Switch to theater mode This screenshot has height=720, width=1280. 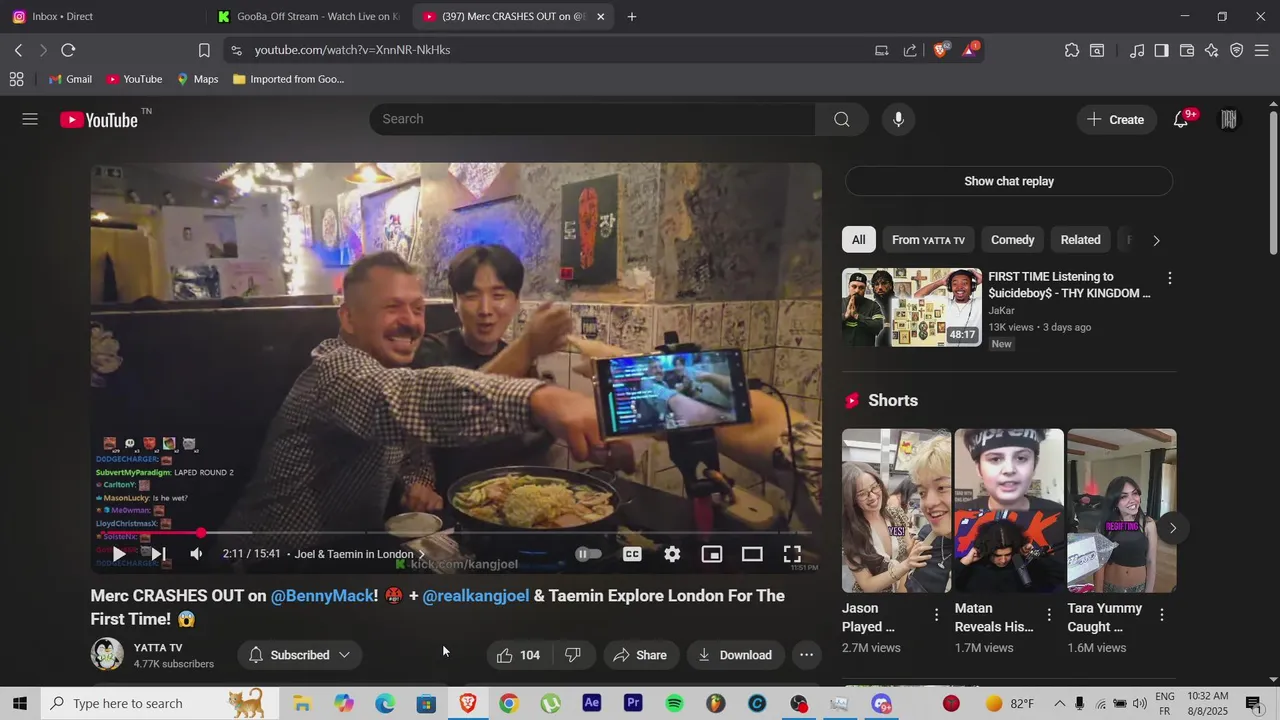pos(752,554)
